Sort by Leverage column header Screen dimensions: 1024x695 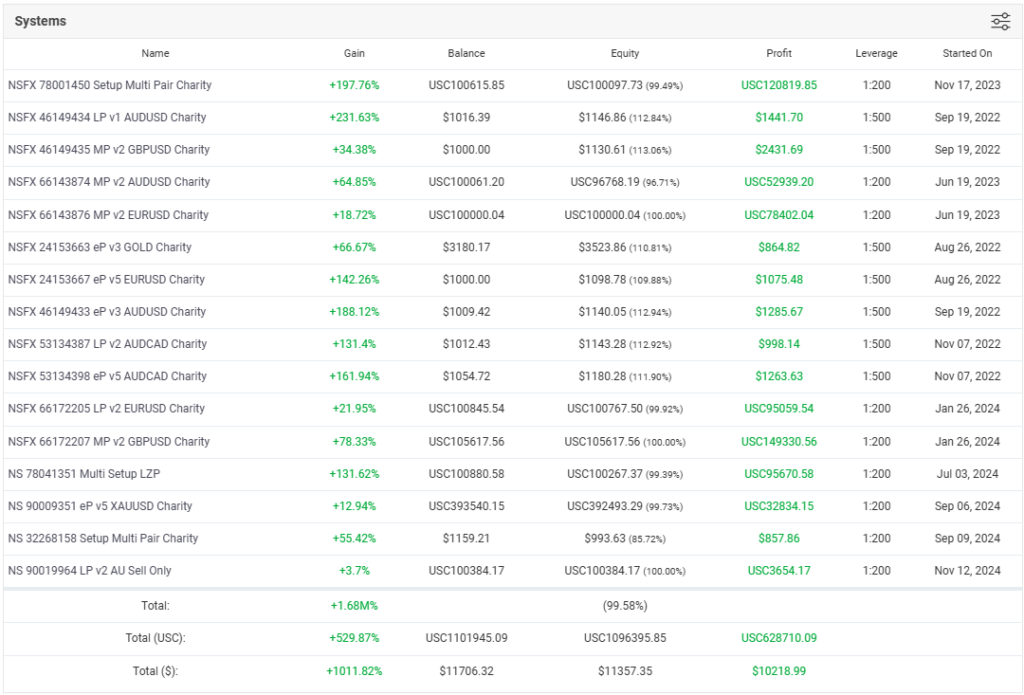click(876, 54)
